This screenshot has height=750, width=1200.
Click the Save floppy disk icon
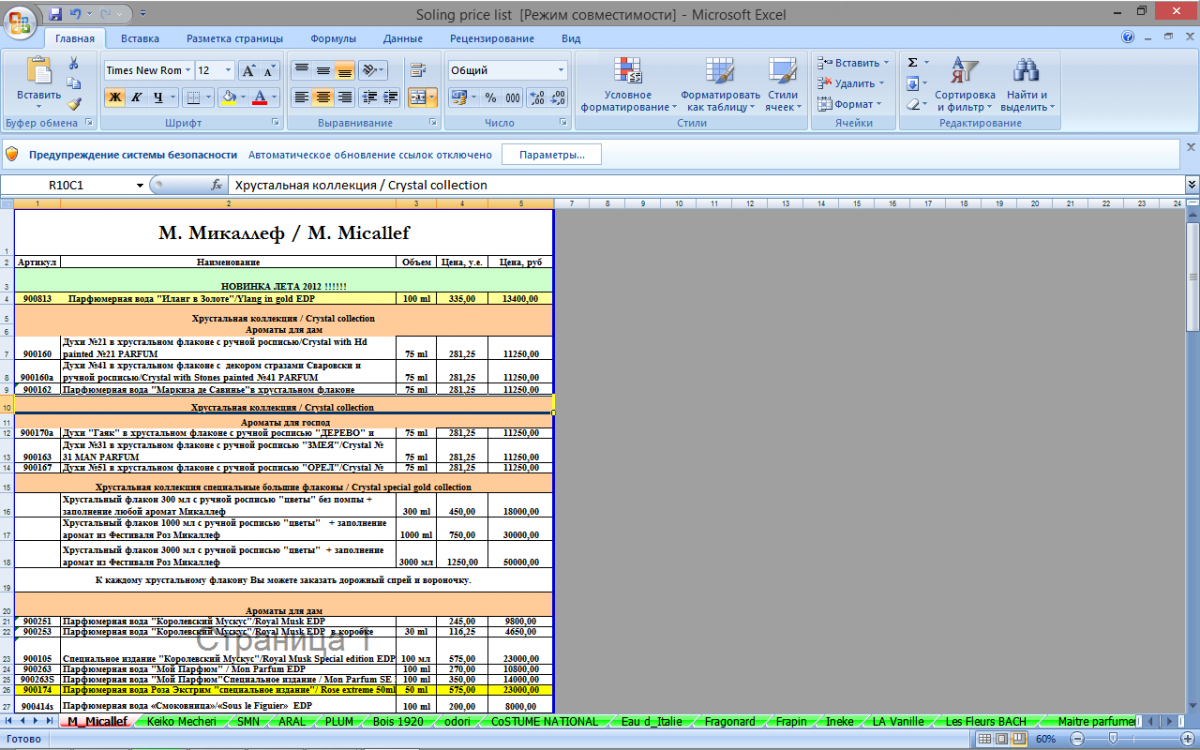(x=56, y=14)
